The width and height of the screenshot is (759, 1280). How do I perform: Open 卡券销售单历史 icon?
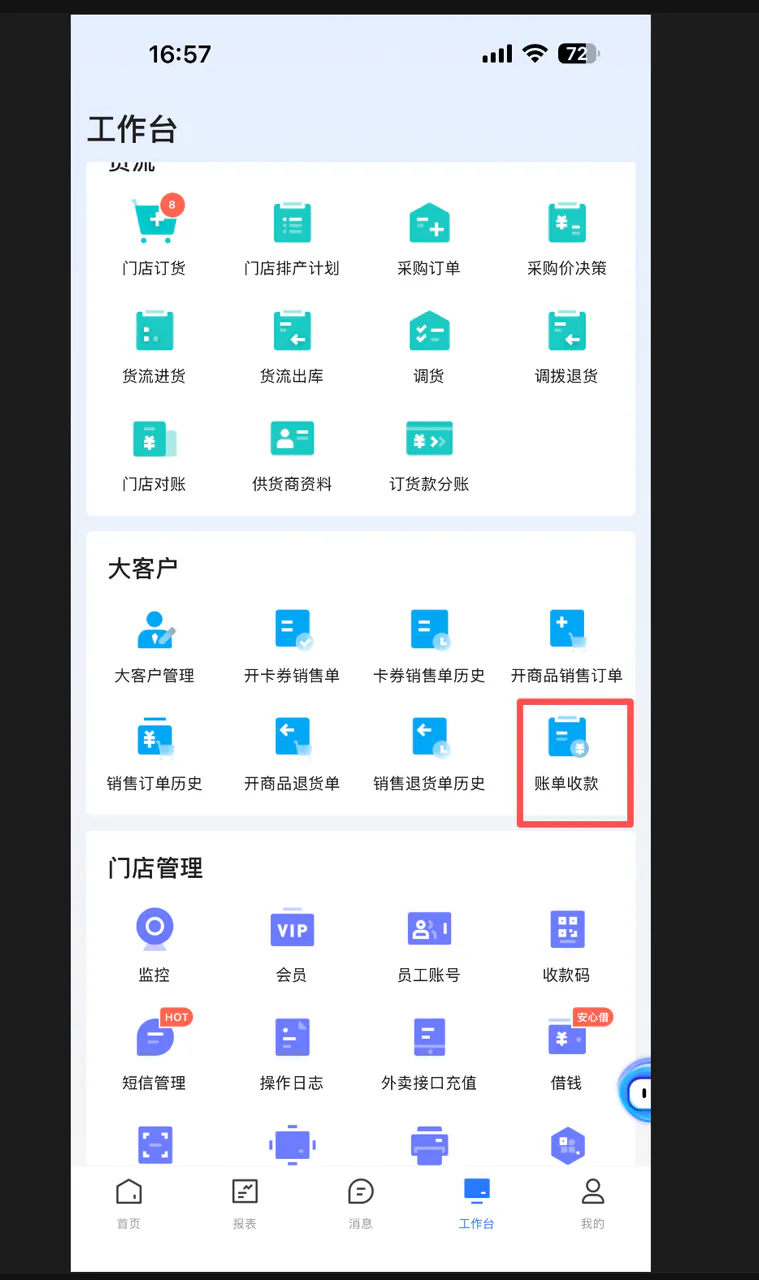coord(429,629)
